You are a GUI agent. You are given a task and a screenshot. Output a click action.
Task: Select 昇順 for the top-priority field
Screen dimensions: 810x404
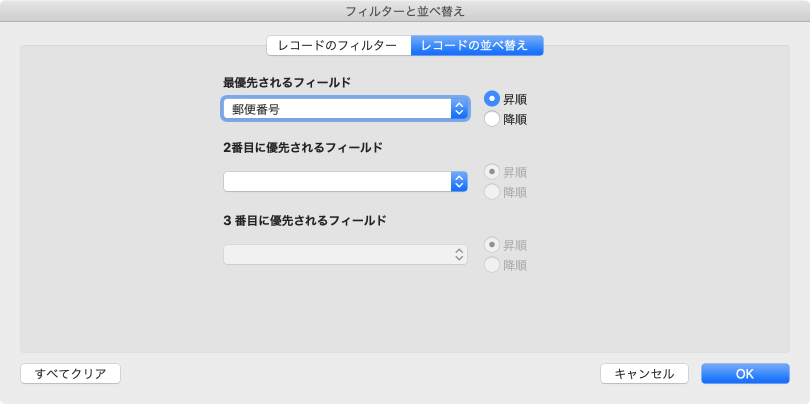(x=492, y=99)
